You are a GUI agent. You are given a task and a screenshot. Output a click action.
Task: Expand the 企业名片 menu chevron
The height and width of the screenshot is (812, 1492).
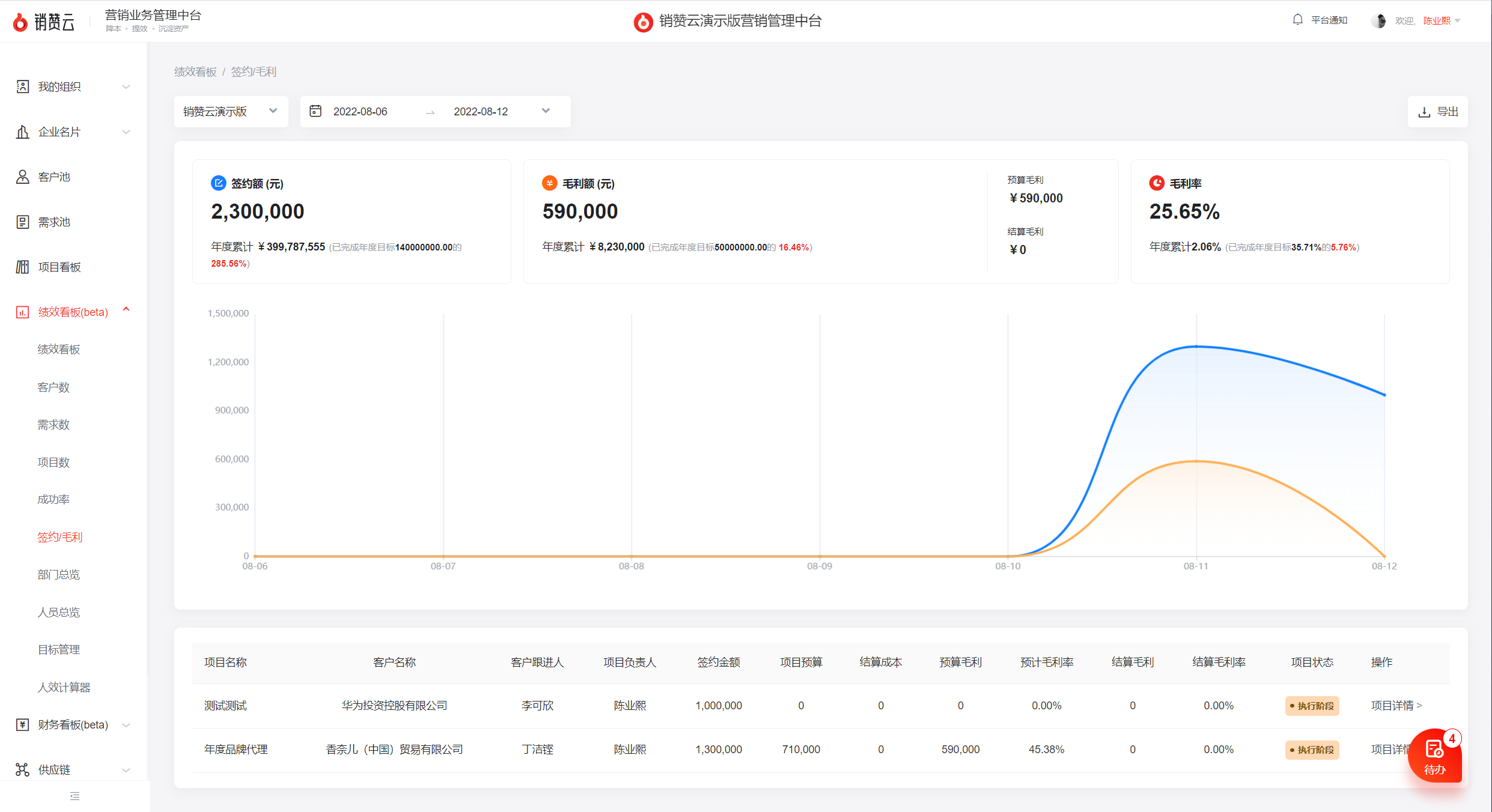[126, 132]
